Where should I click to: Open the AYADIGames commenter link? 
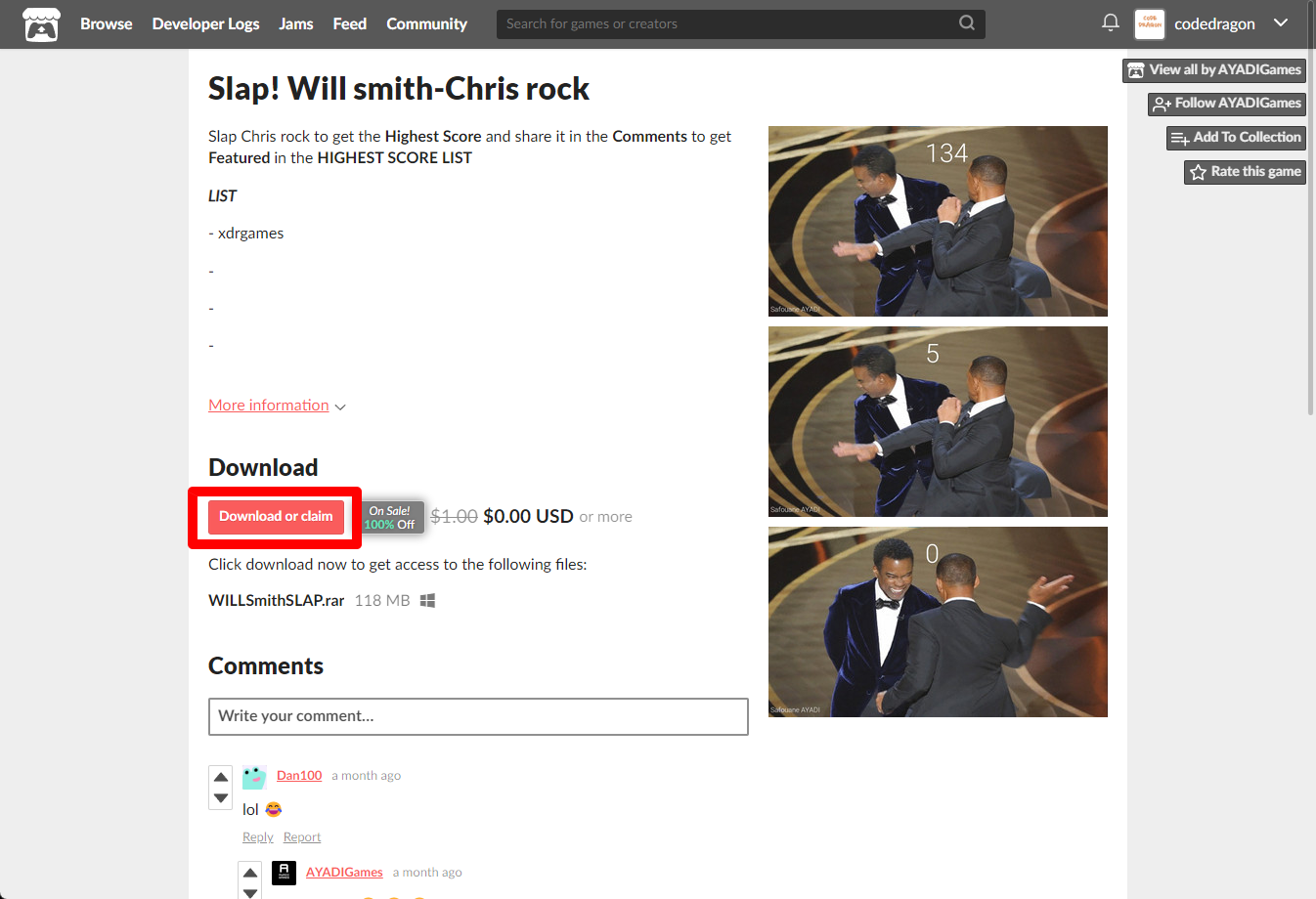(x=344, y=873)
